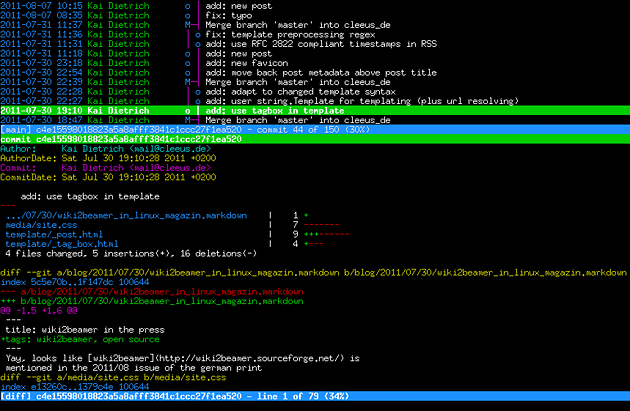This screenshot has height=411, width=630.
Task: Select the 'add: new favicon' commit
Action: [315, 63]
